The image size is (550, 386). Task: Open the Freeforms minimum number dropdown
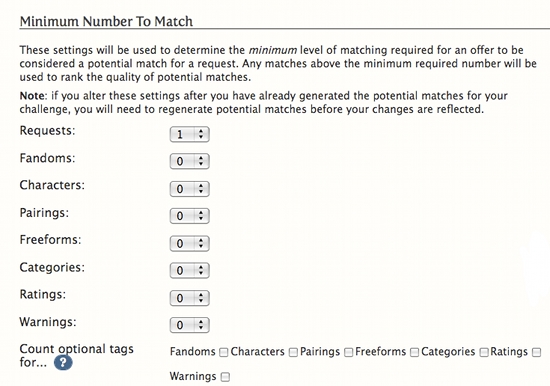click(189, 243)
